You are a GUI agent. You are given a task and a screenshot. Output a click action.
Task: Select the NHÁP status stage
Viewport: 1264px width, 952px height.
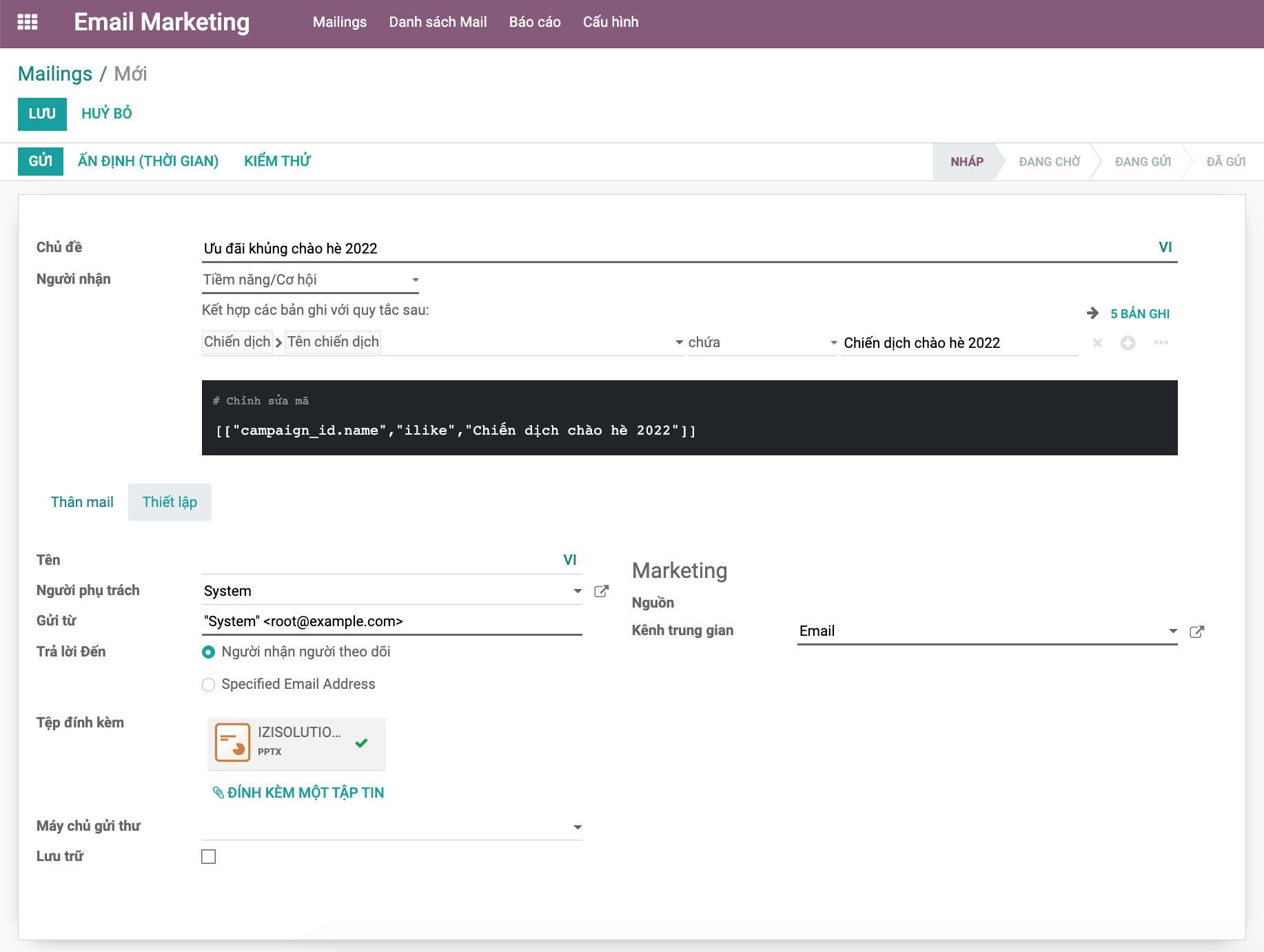pyautogui.click(x=967, y=162)
